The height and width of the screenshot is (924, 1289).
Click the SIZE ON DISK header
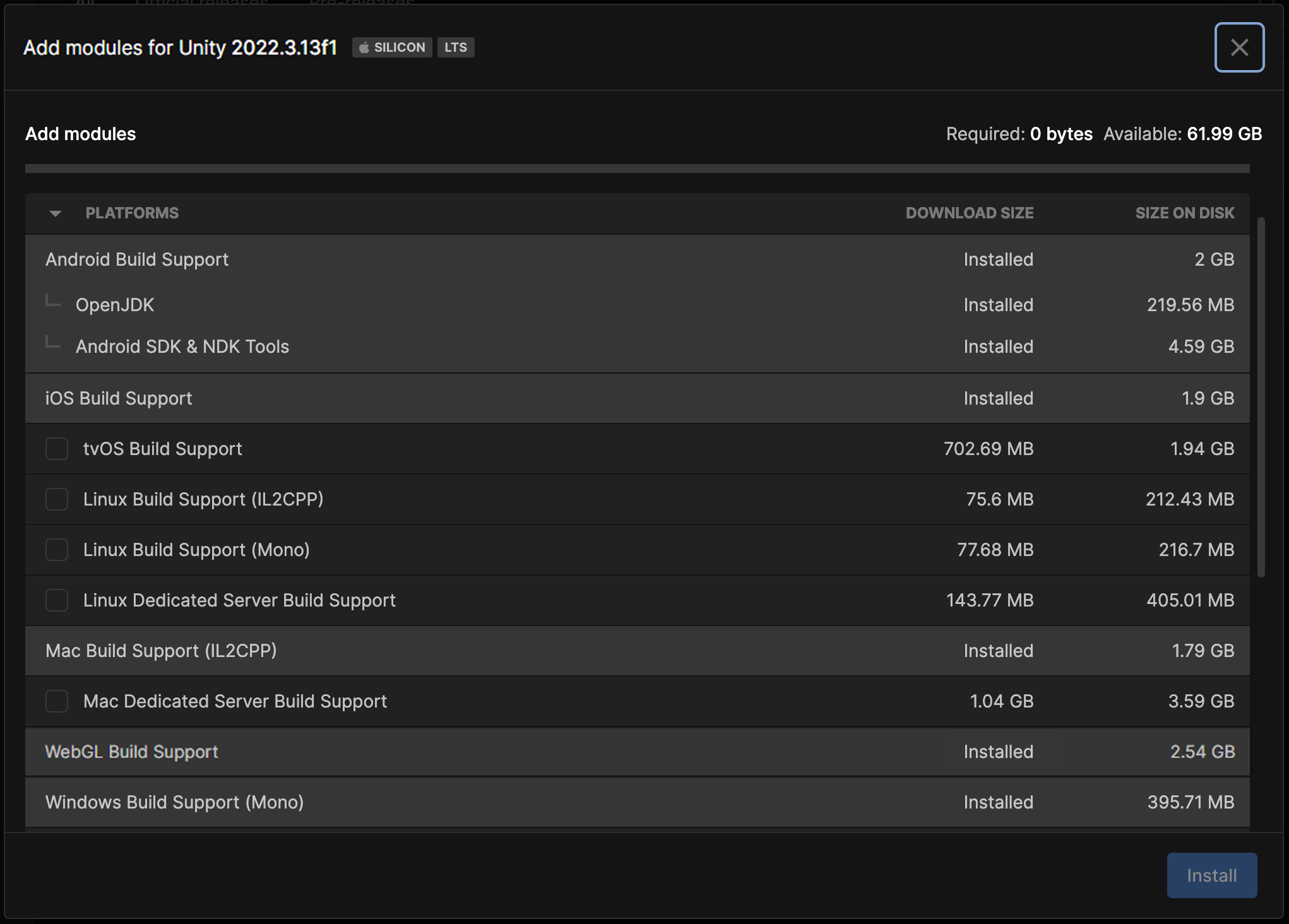point(1184,213)
